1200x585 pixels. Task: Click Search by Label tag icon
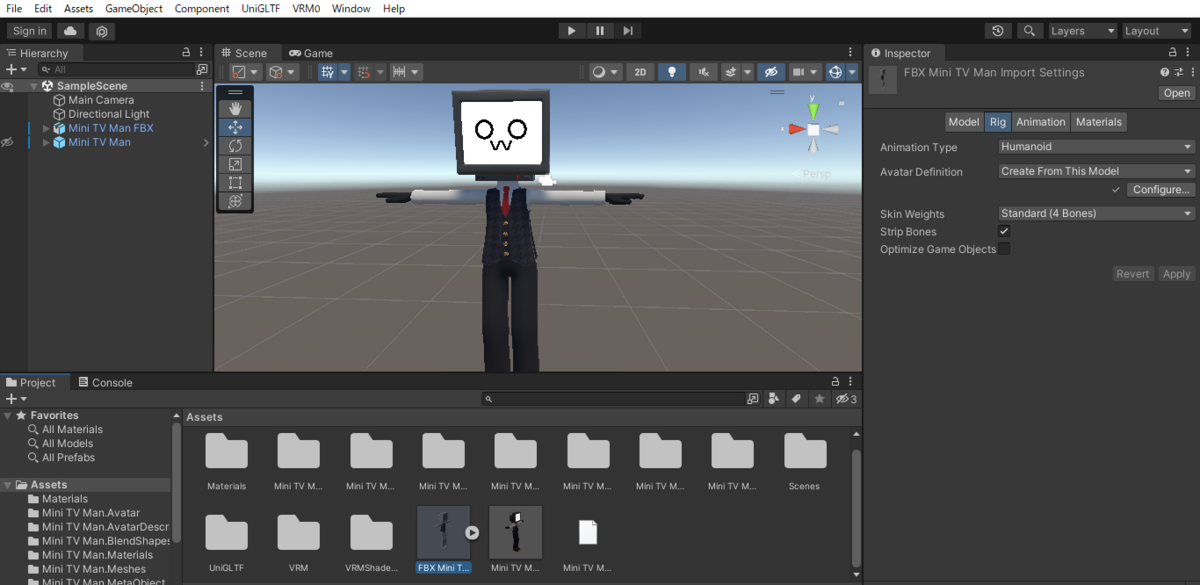(797, 399)
